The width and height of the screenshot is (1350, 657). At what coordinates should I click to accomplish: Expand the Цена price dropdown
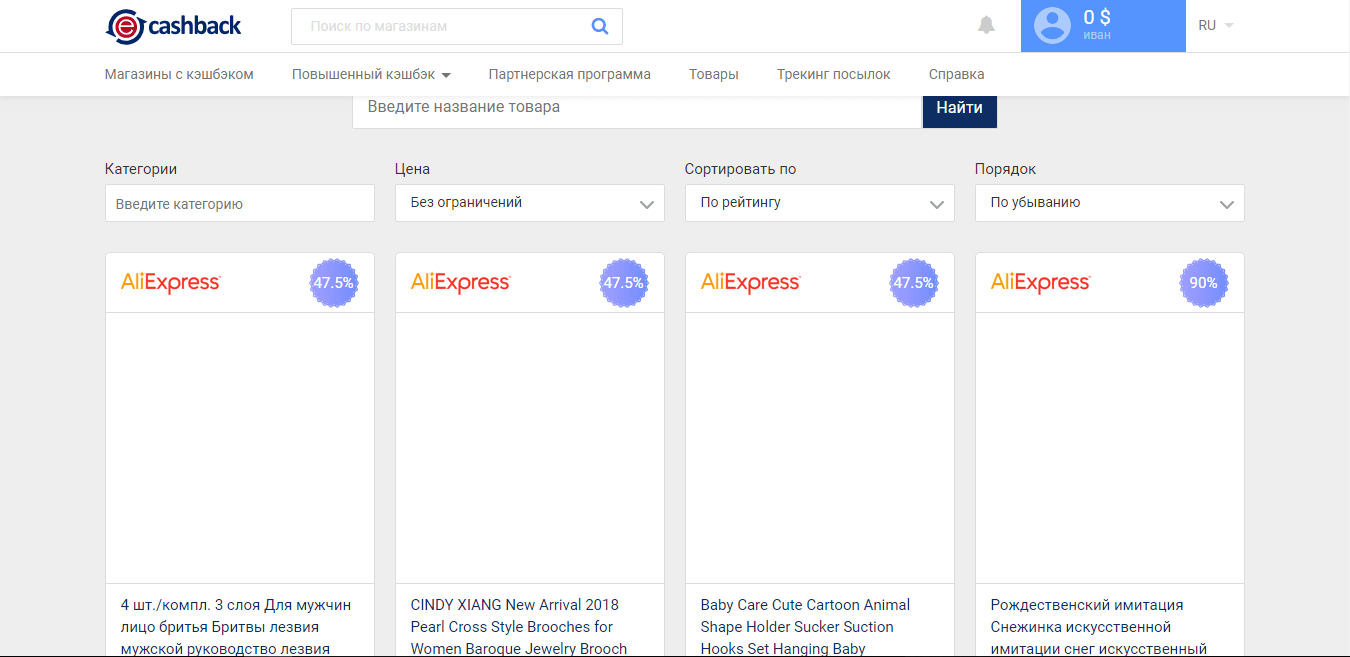pyautogui.click(x=529, y=203)
